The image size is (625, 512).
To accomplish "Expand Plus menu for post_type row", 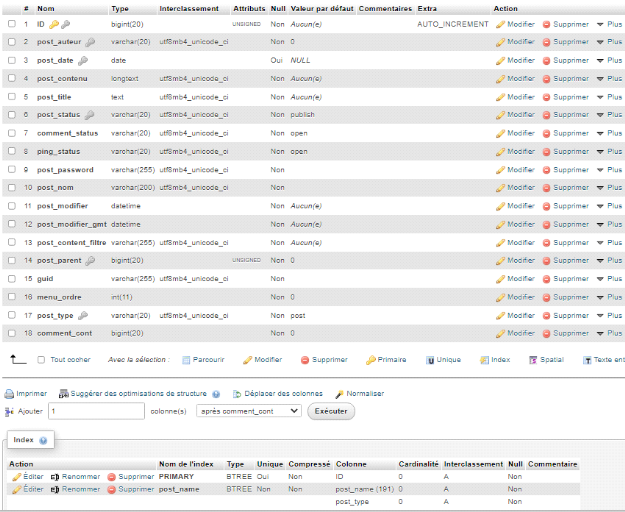I will [609, 316].
